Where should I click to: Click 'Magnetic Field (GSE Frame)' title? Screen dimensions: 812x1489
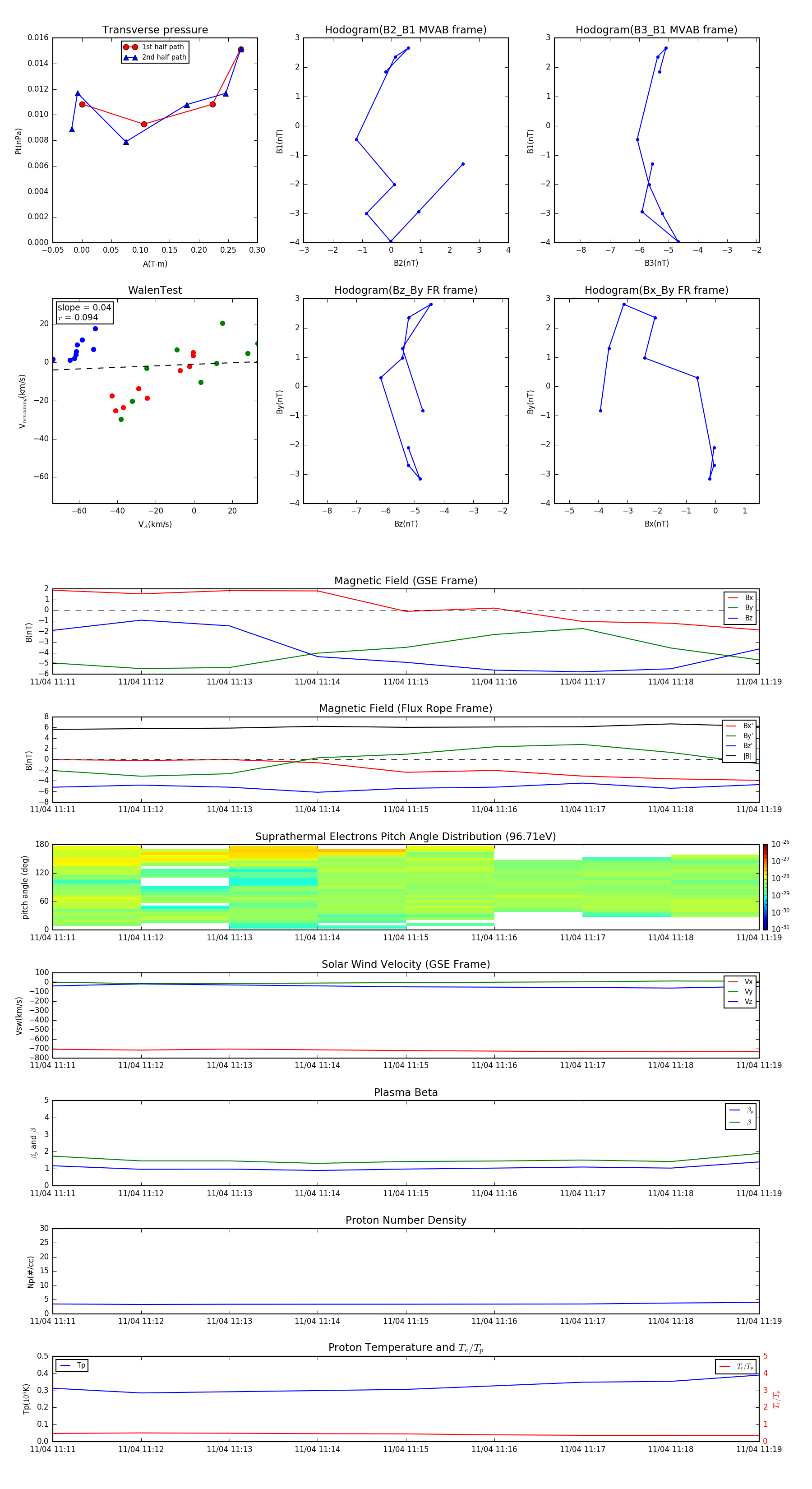(x=406, y=581)
